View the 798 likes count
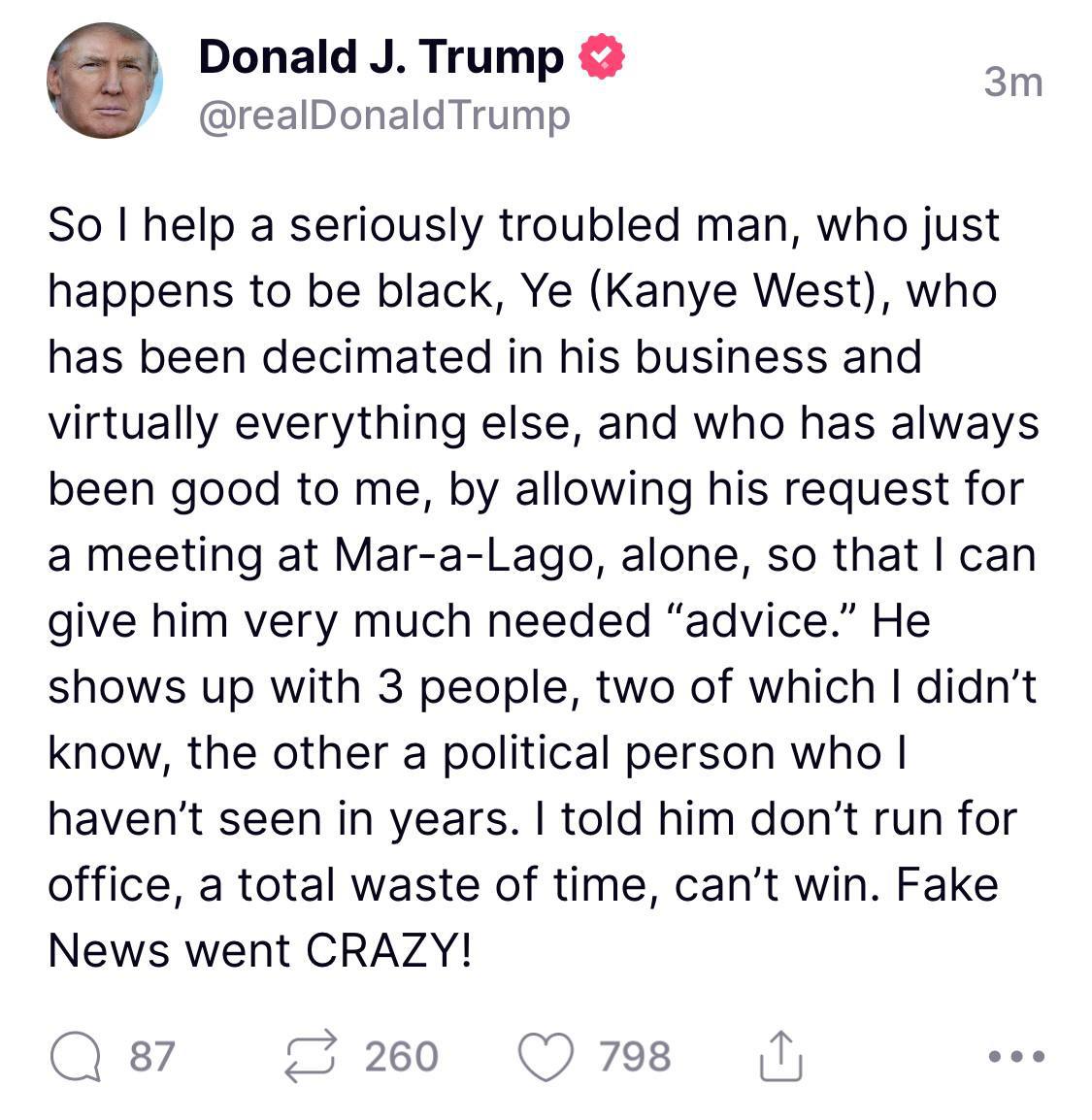This screenshot has height=1120, width=1092. [635, 1056]
